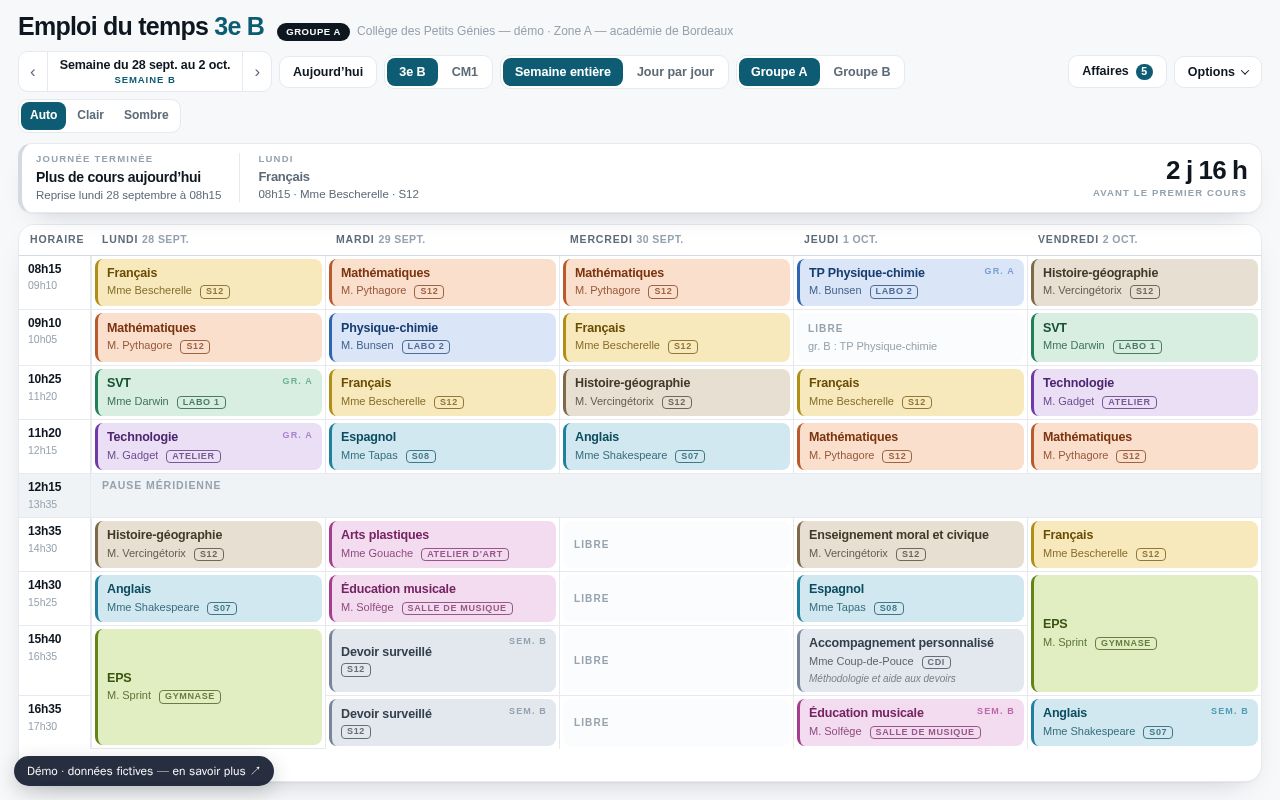The image size is (1280, 800).
Task: Click the PAUSE MÉRIDIENNE row label
Action: click(162, 486)
